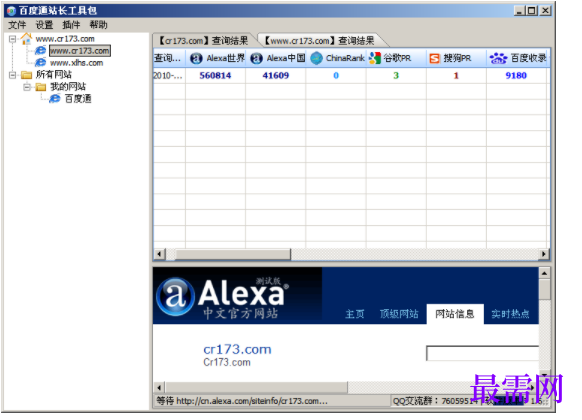This screenshot has width=582, height=420.
Task: Click the Sogou icon in 搜狗PR header
Action: [x=434, y=58]
